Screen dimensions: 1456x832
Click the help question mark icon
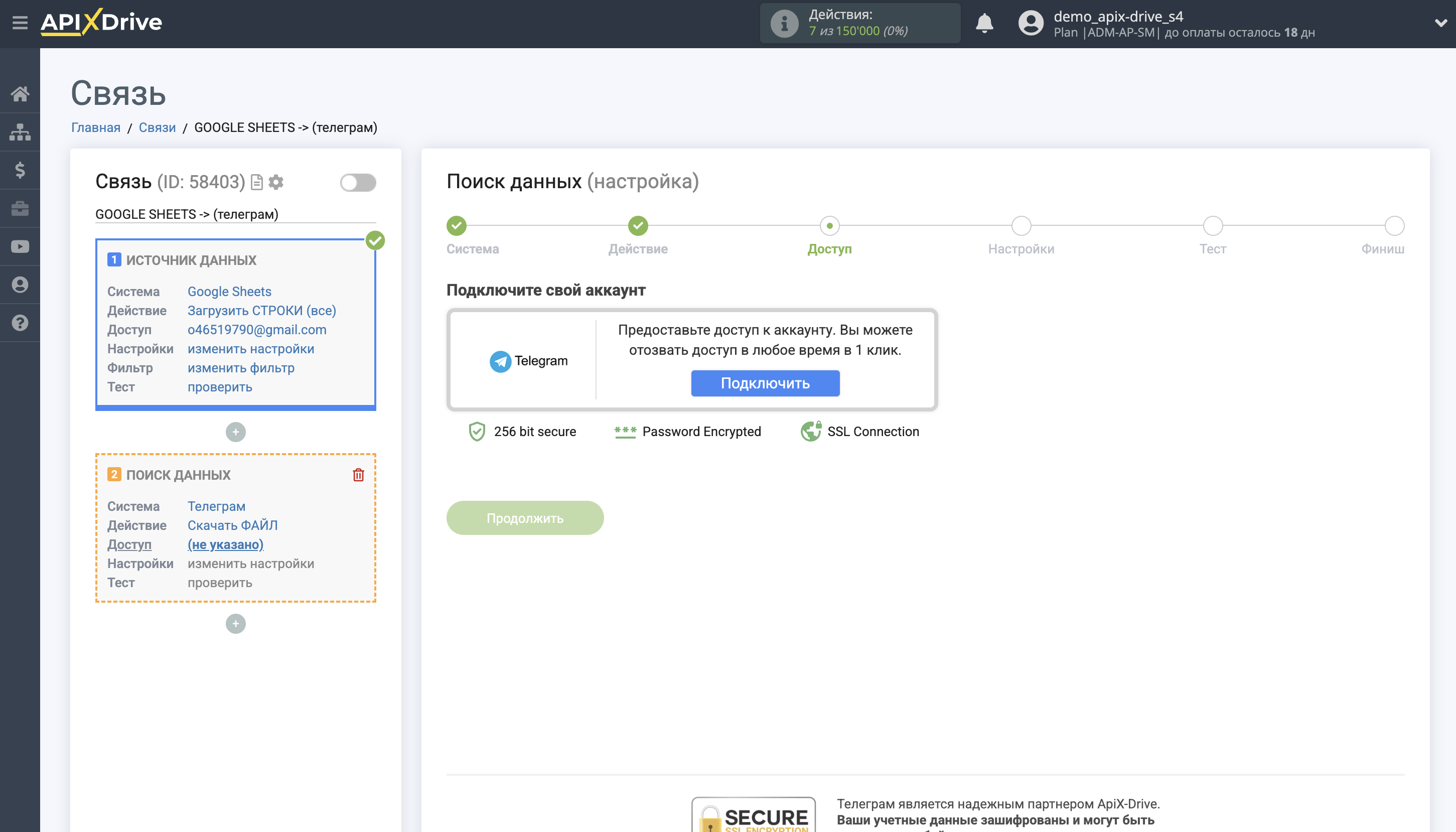coord(21,322)
